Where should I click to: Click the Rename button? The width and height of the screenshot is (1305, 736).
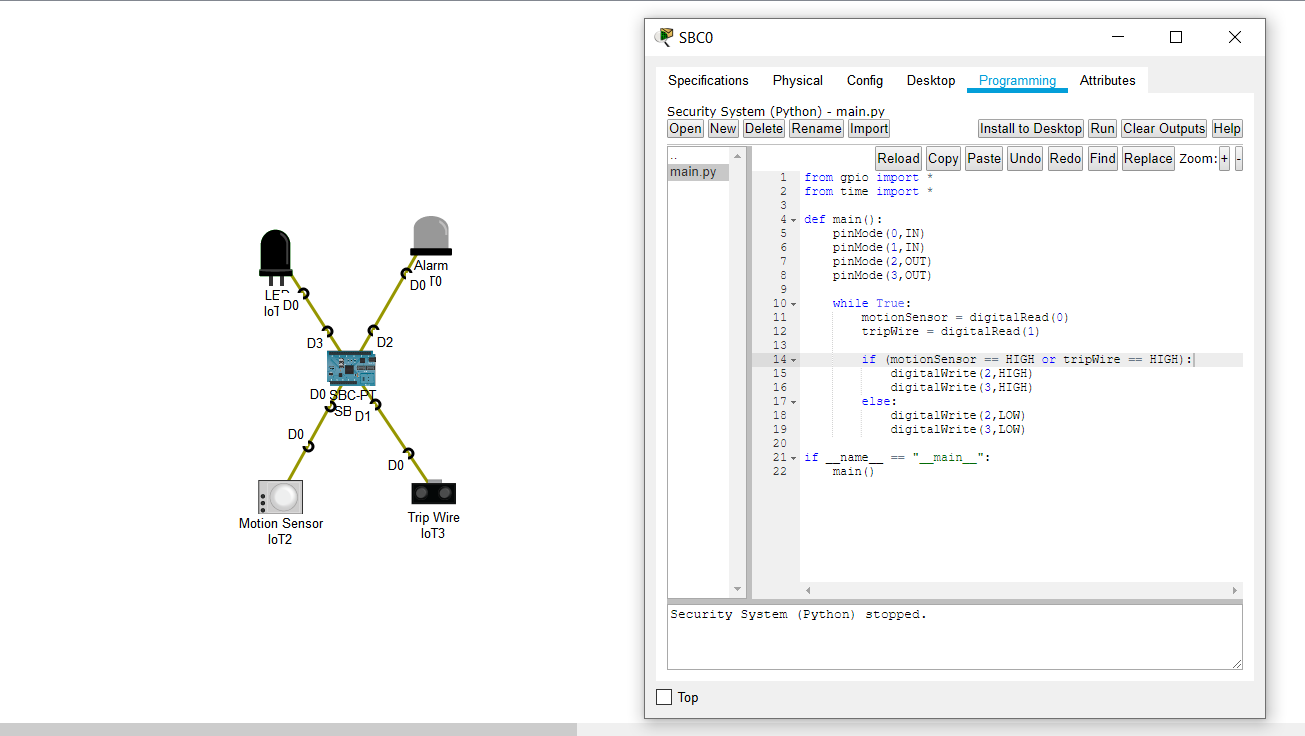[816, 128]
